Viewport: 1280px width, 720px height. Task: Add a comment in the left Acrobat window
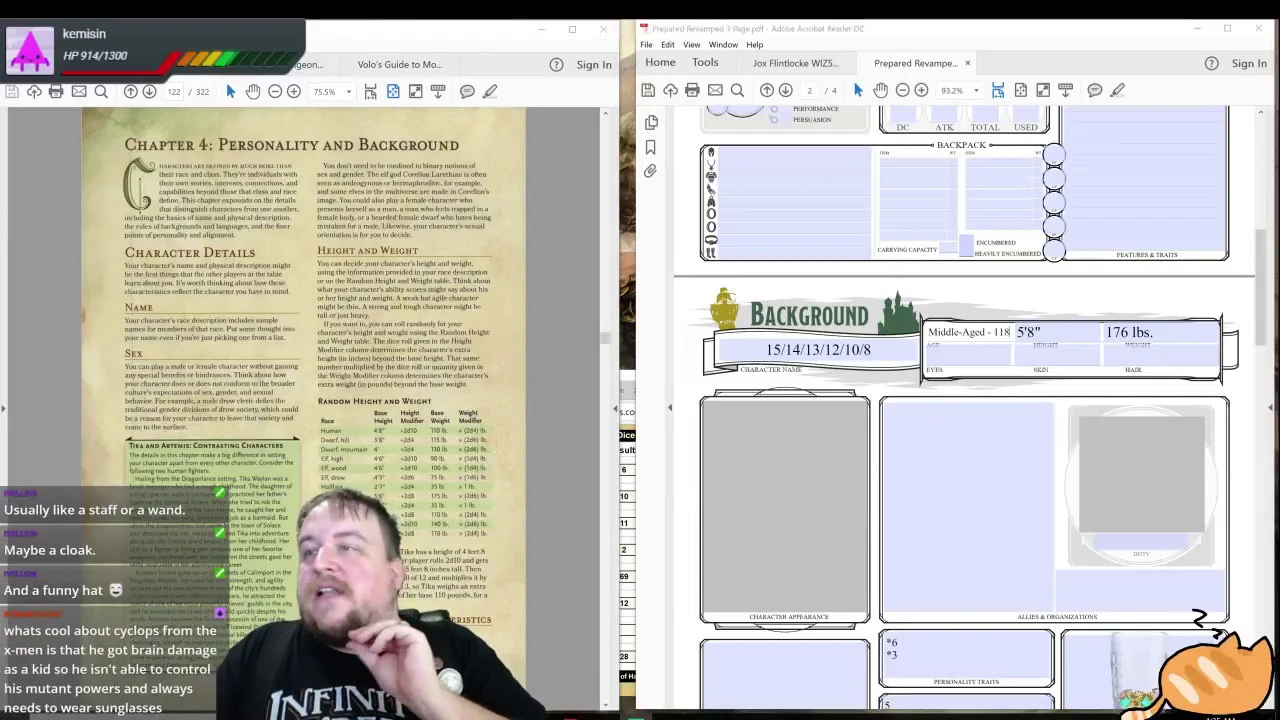[x=467, y=91]
